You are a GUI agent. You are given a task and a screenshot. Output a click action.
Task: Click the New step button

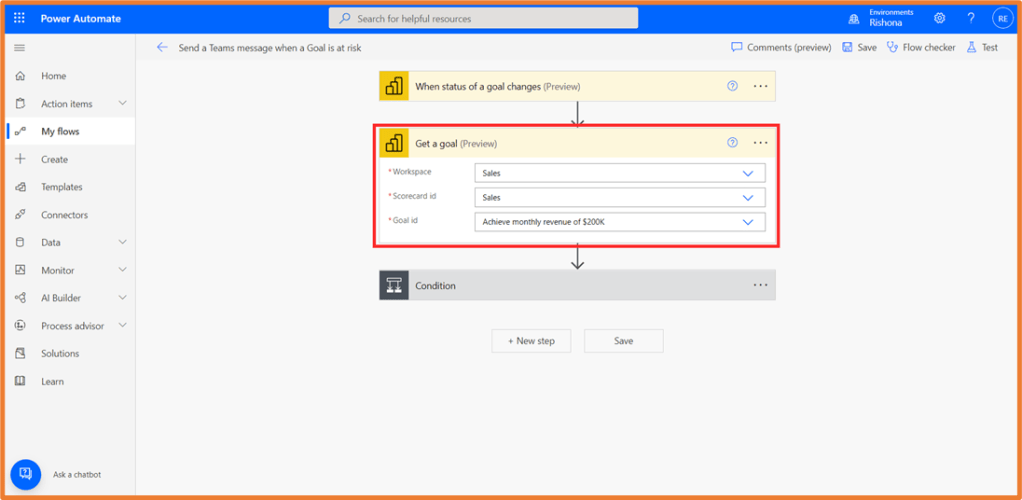[x=530, y=341]
